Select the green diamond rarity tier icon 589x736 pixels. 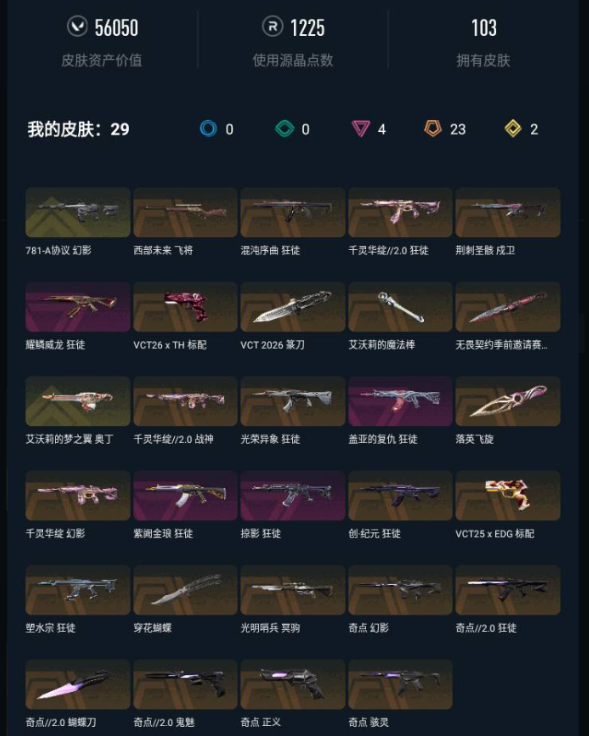[284, 129]
